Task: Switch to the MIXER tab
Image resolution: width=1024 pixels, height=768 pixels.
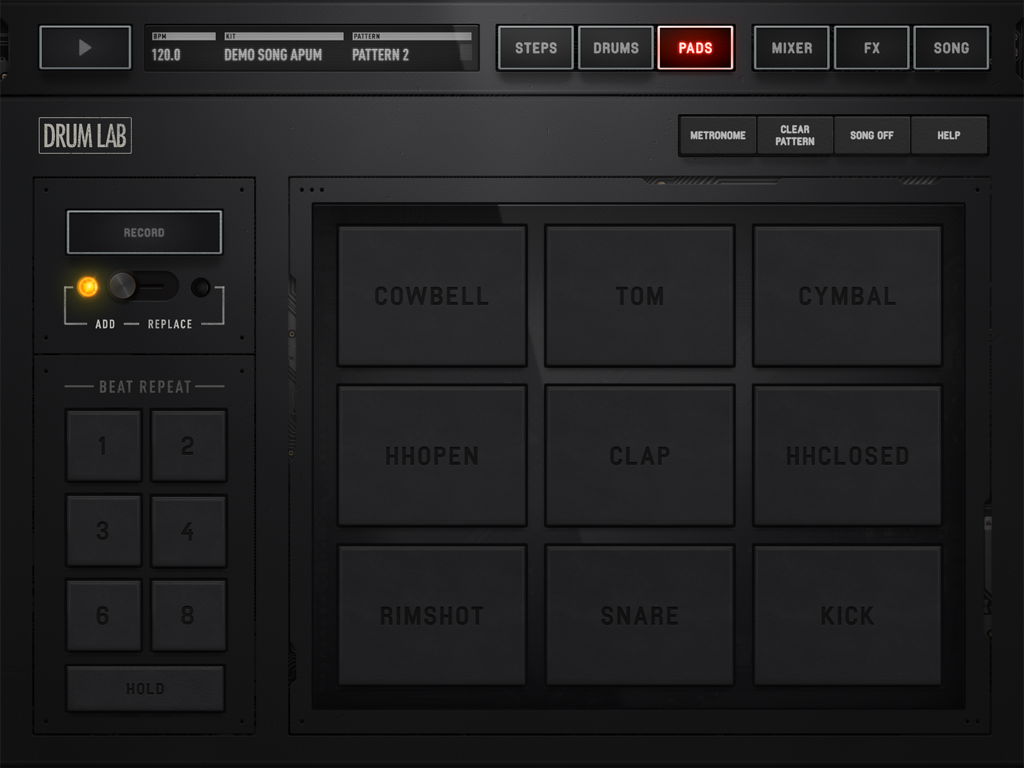Action: [x=791, y=47]
